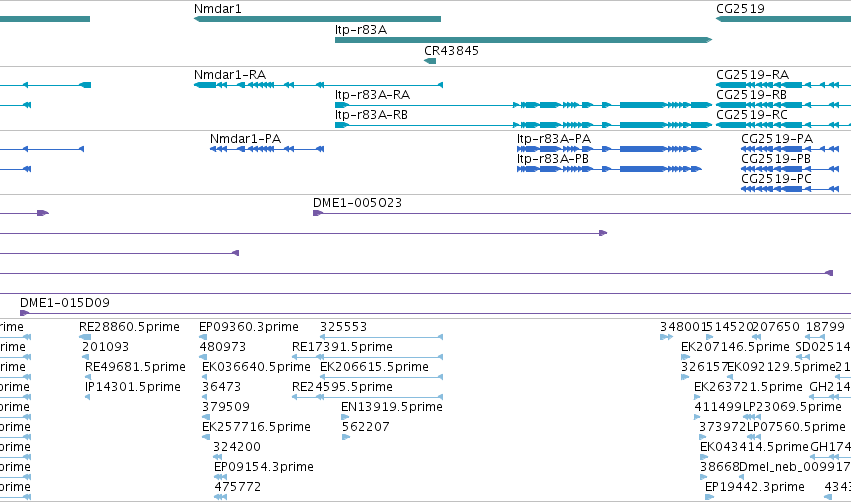Select the Itp-r83A-RA transcript label
The image size is (851, 502).
click(x=372, y=95)
